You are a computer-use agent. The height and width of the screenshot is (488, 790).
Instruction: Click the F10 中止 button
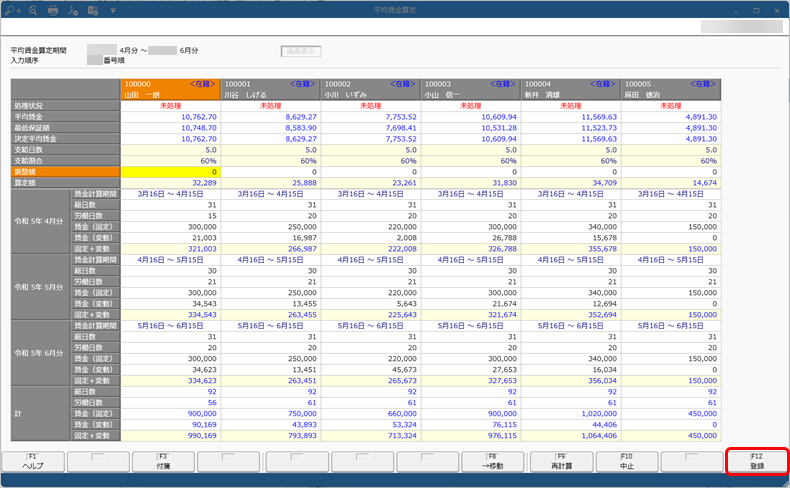click(625, 461)
